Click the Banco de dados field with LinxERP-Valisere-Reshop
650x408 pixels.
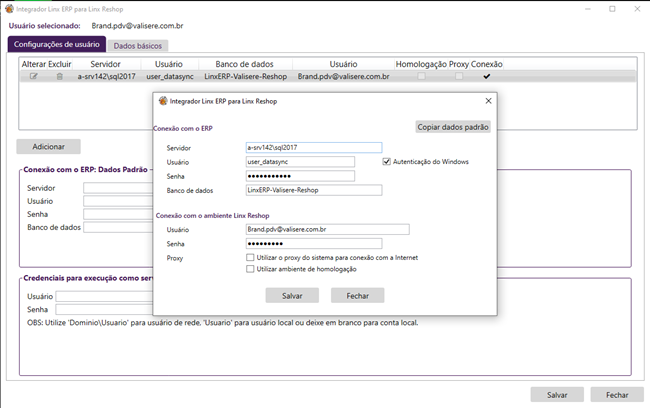(314, 190)
